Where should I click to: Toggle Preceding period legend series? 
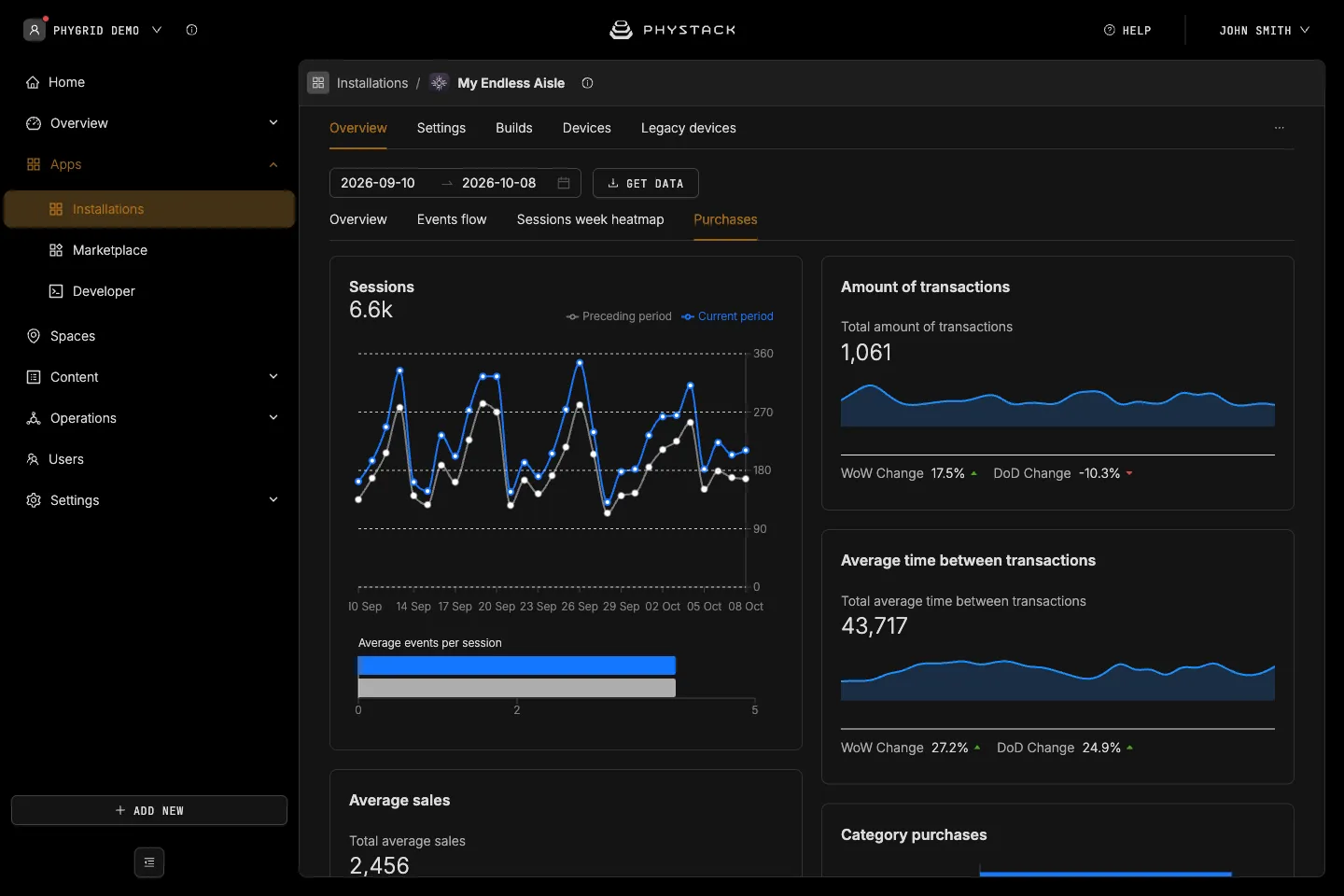[x=619, y=316]
